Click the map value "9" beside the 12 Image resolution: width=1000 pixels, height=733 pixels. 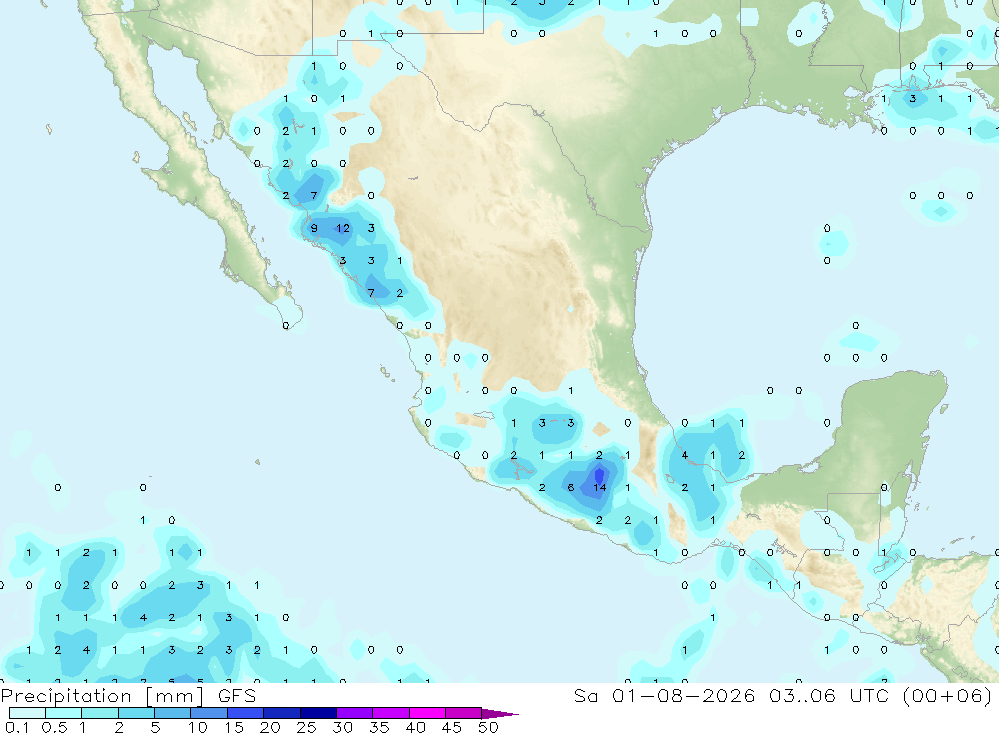pyautogui.click(x=314, y=228)
